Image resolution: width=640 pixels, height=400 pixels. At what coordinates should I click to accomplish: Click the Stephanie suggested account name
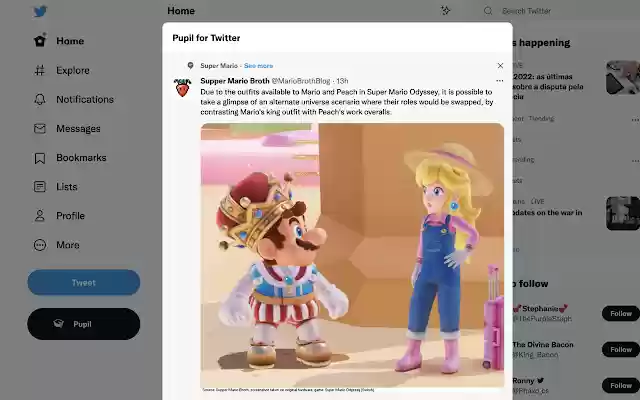pos(540,309)
